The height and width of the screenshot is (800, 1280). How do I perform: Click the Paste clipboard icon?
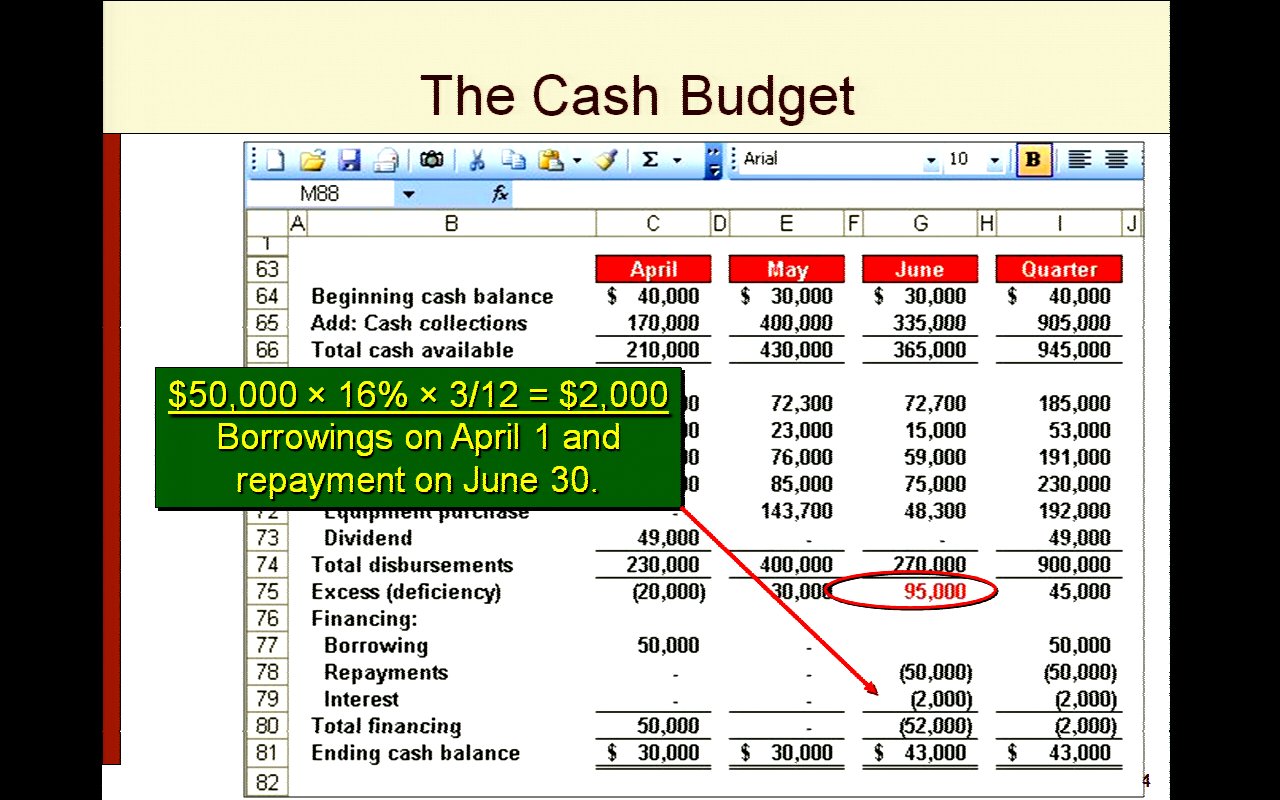click(x=550, y=160)
